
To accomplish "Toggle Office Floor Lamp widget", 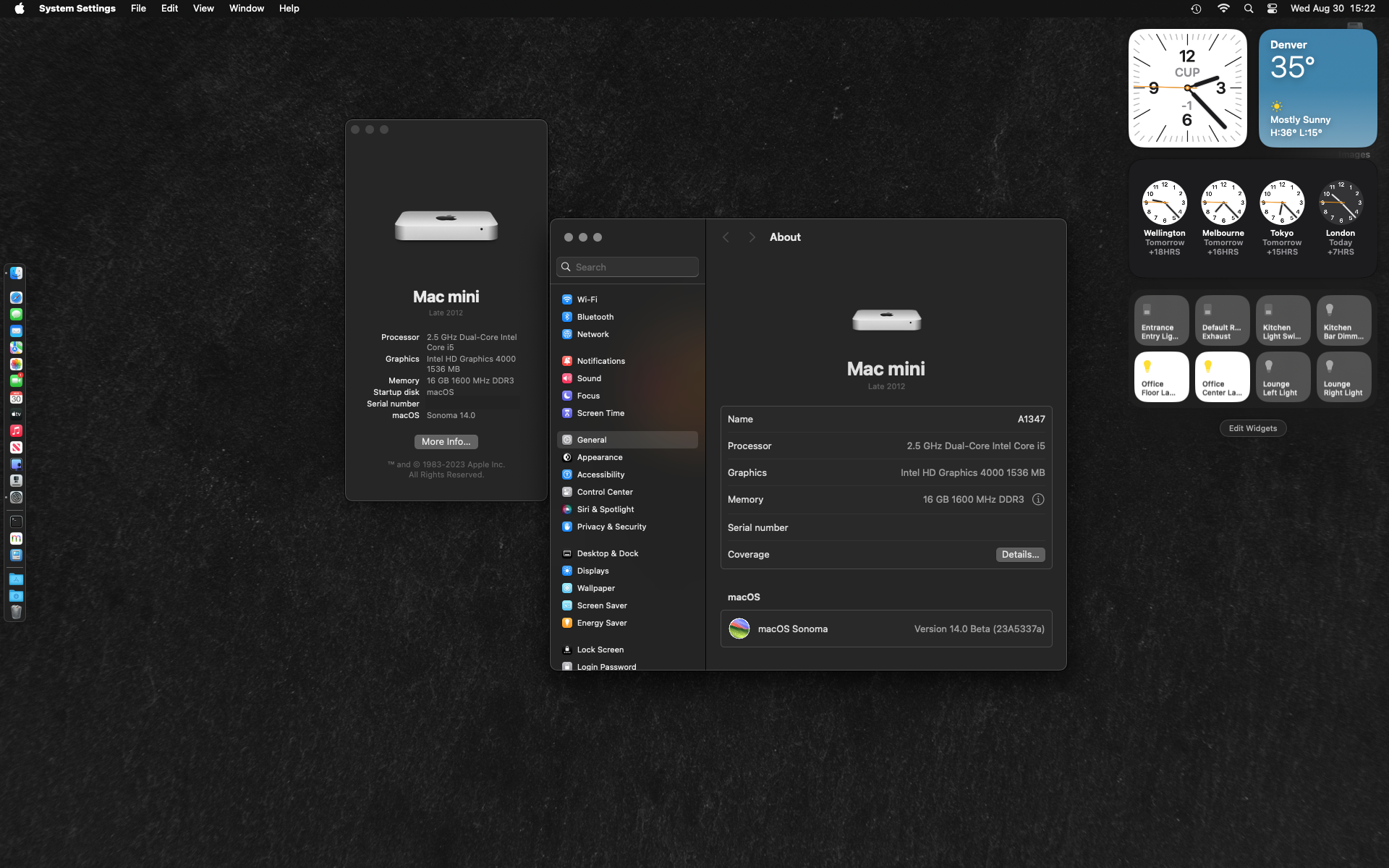I will coord(1161,377).
